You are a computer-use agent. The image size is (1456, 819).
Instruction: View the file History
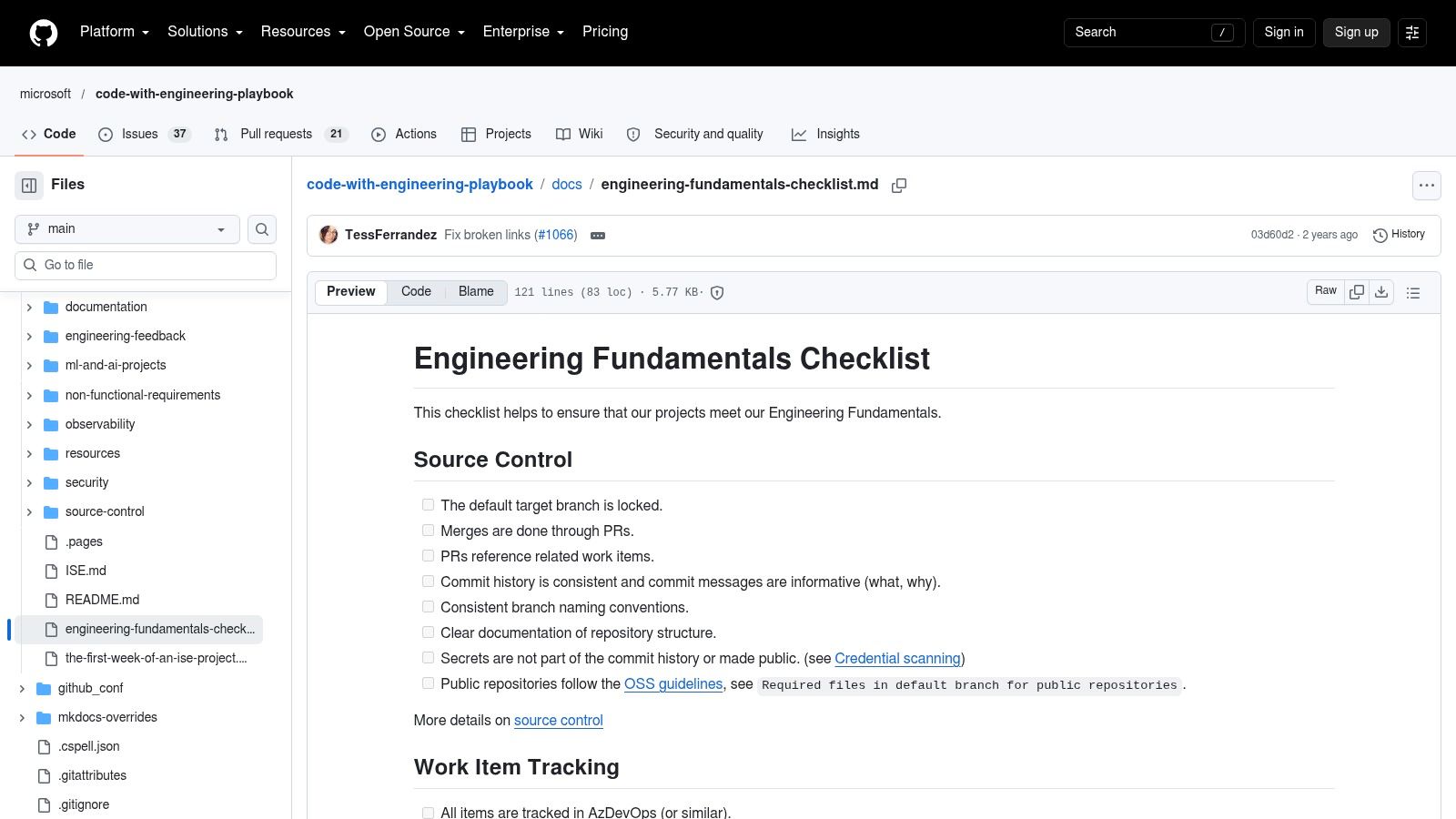point(1399,235)
